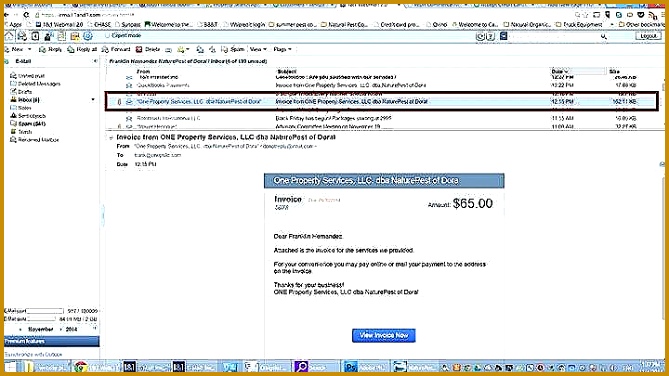Open the blue gear settings icon
669x376 pixels.
coord(88,36)
